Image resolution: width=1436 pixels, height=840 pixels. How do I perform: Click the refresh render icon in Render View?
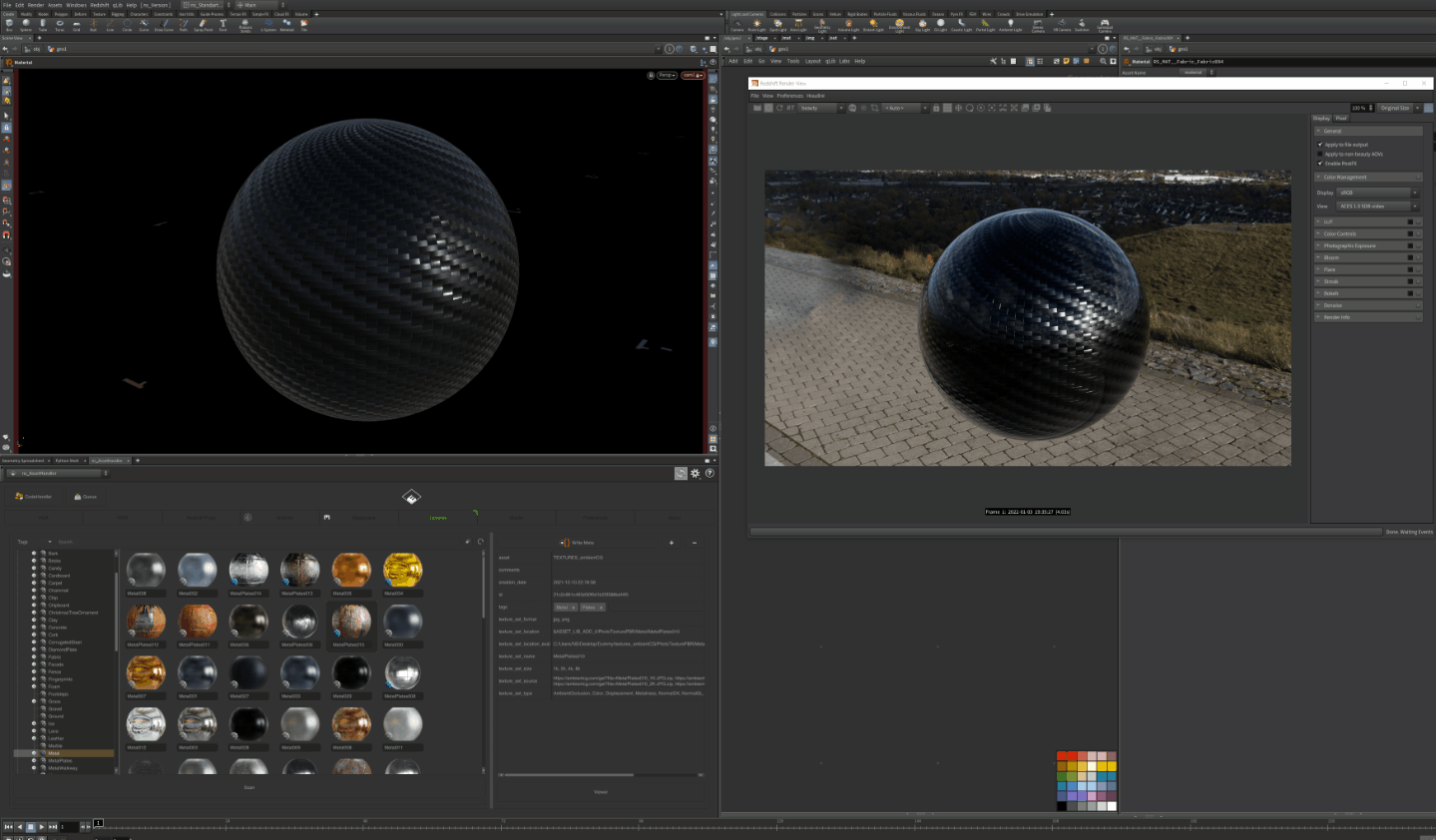[x=779, y=108]
